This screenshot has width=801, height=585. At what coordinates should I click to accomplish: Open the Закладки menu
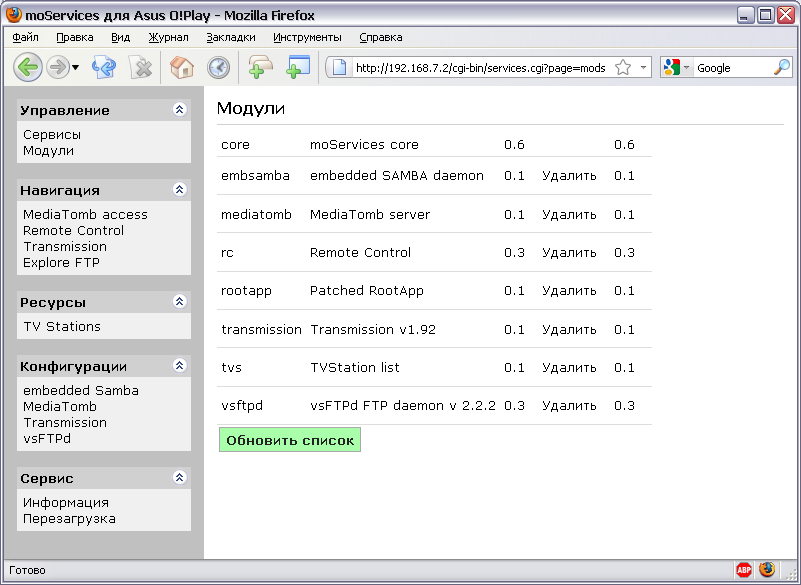pyautogui.click(x=230, y=37)
